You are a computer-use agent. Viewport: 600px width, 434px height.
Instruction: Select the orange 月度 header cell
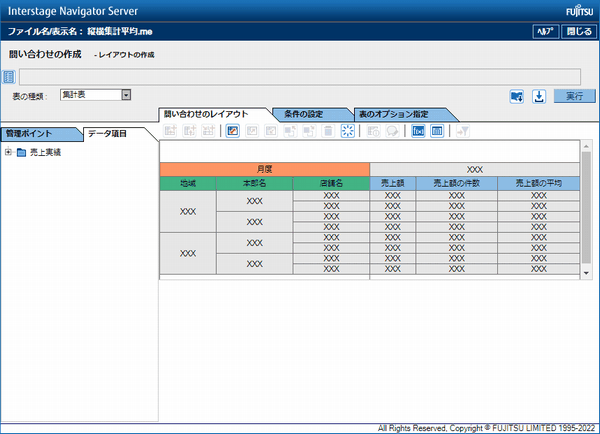pos(264,170)
